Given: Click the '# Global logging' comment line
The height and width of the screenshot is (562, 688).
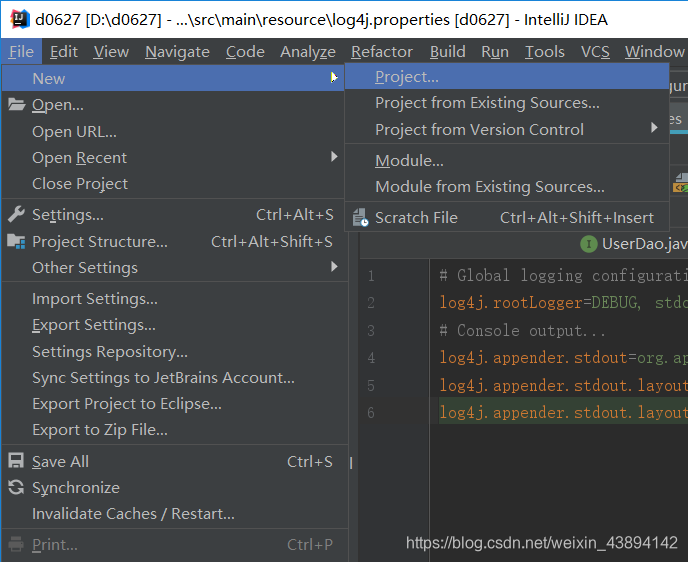Looking at the screenshot, I should pyautogui.click(x=563, y=276).
